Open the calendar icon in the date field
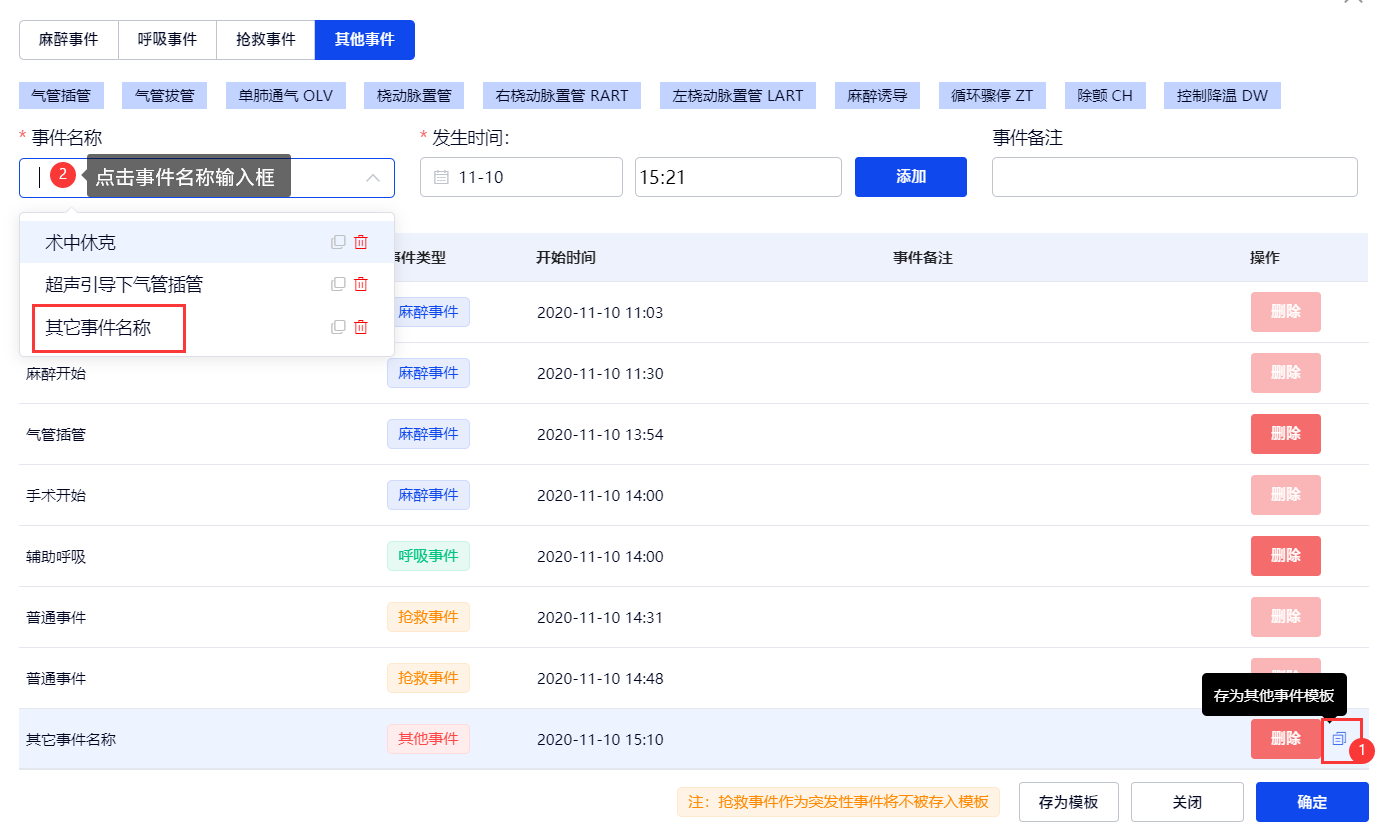Image resolution: width=1385 pixels, height=837 pixels. click(441, 178)
